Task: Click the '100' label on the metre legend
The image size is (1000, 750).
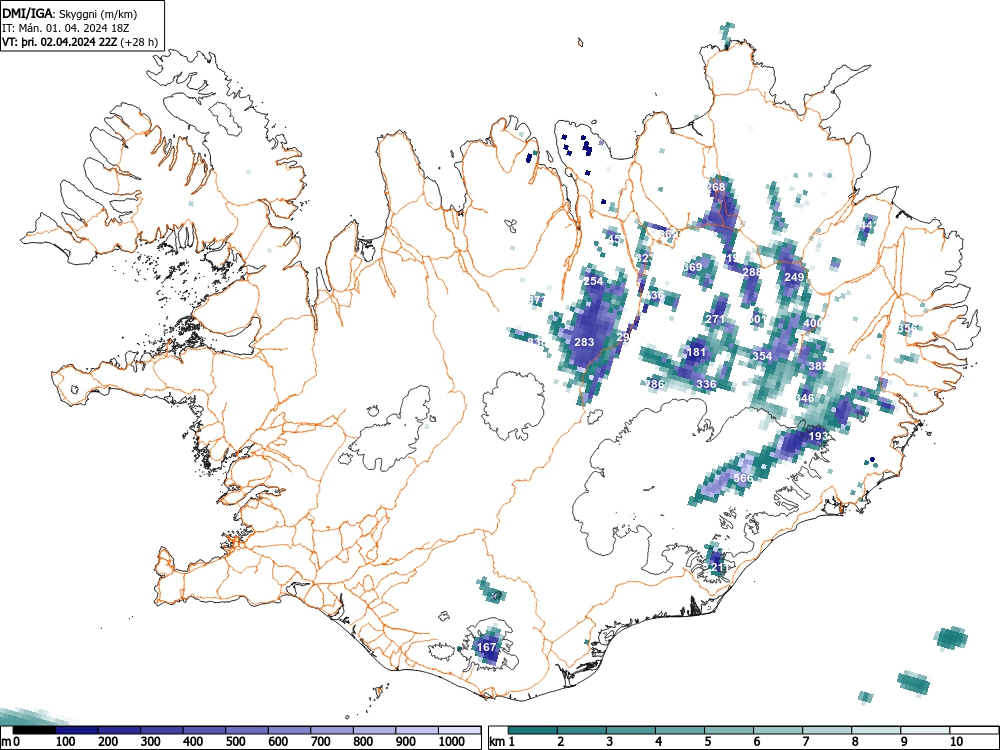Action: (x=66, y=742)
